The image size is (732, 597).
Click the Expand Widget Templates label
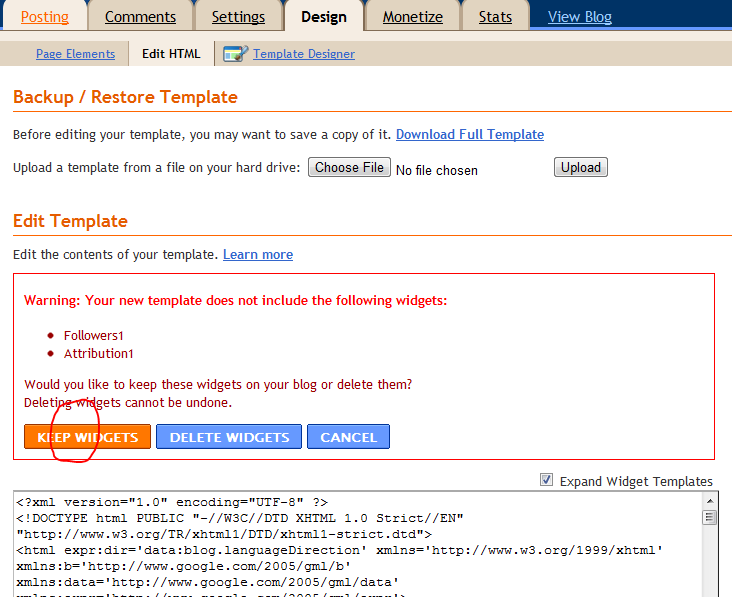pyautogui.click(x=636, y=481)
